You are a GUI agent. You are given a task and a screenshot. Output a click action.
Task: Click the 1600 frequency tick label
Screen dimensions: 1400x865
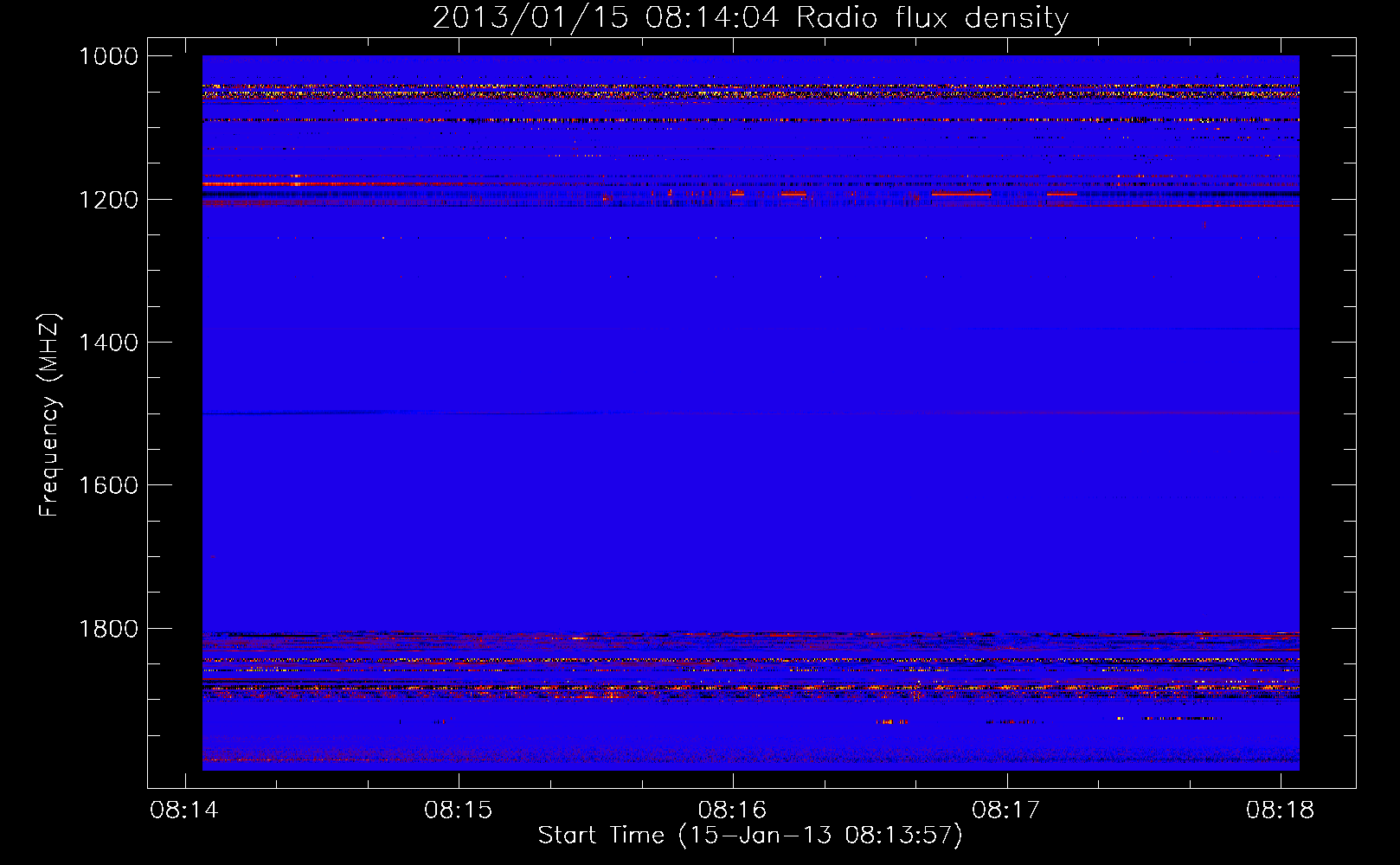click(x=108, y=485)
